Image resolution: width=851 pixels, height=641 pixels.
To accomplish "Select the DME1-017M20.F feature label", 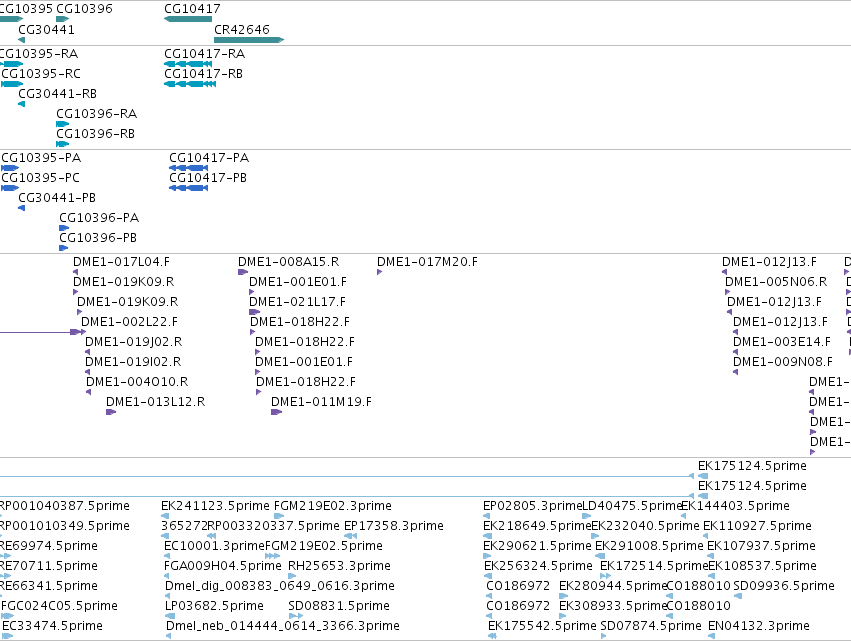I will 427,262.
